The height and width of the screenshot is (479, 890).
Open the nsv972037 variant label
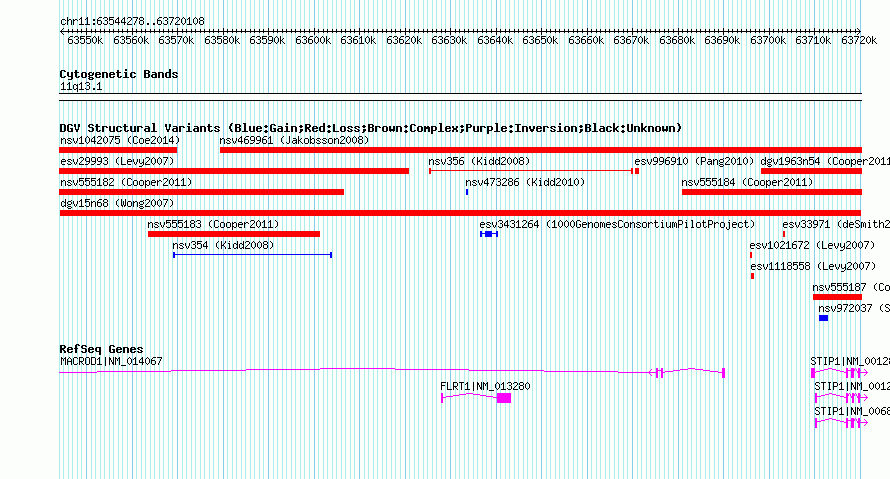(x=854, y=309)
